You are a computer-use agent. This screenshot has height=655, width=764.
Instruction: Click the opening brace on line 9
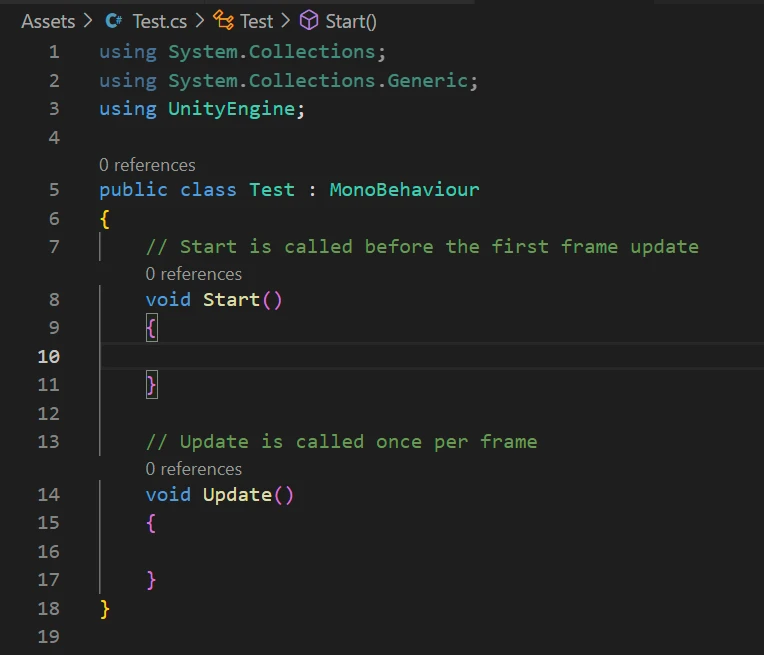pyautogui.click(x=152, y=328)
